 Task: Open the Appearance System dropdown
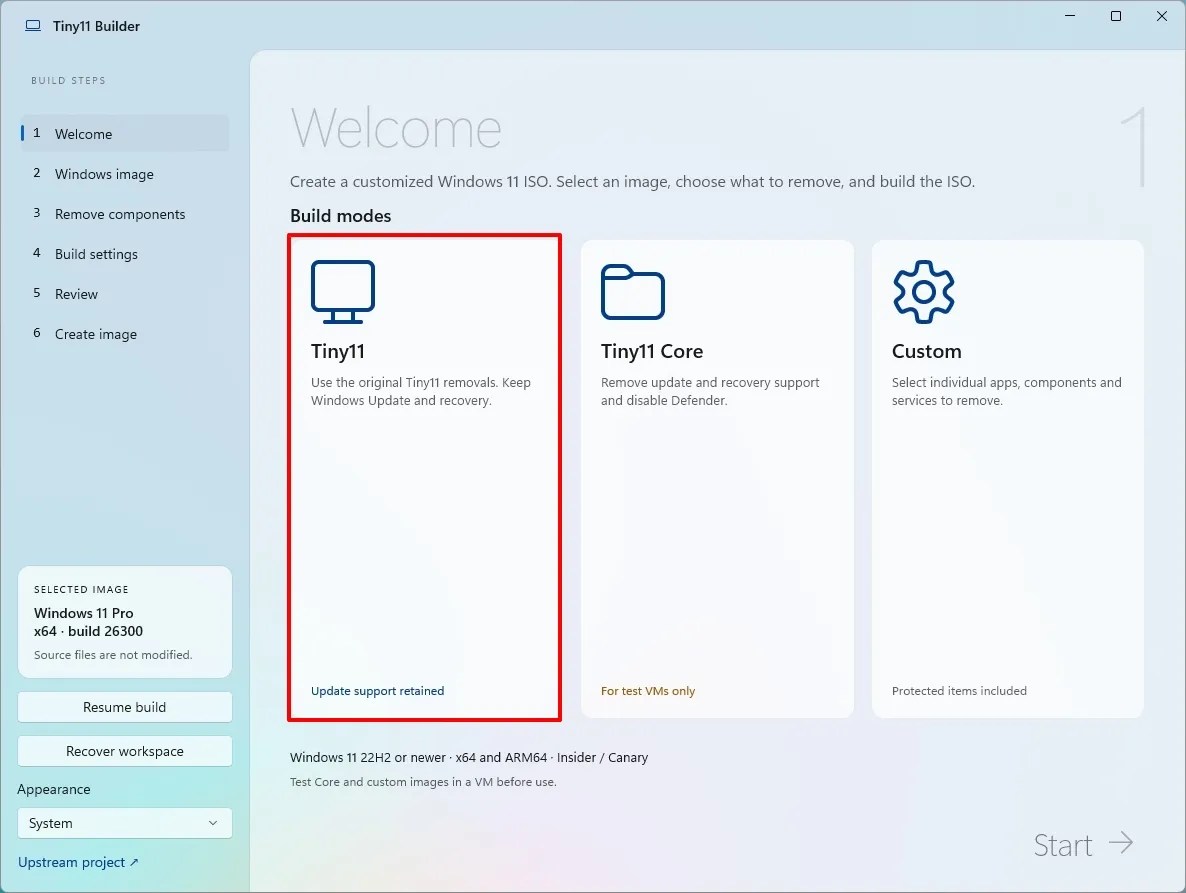coord(125,823)
